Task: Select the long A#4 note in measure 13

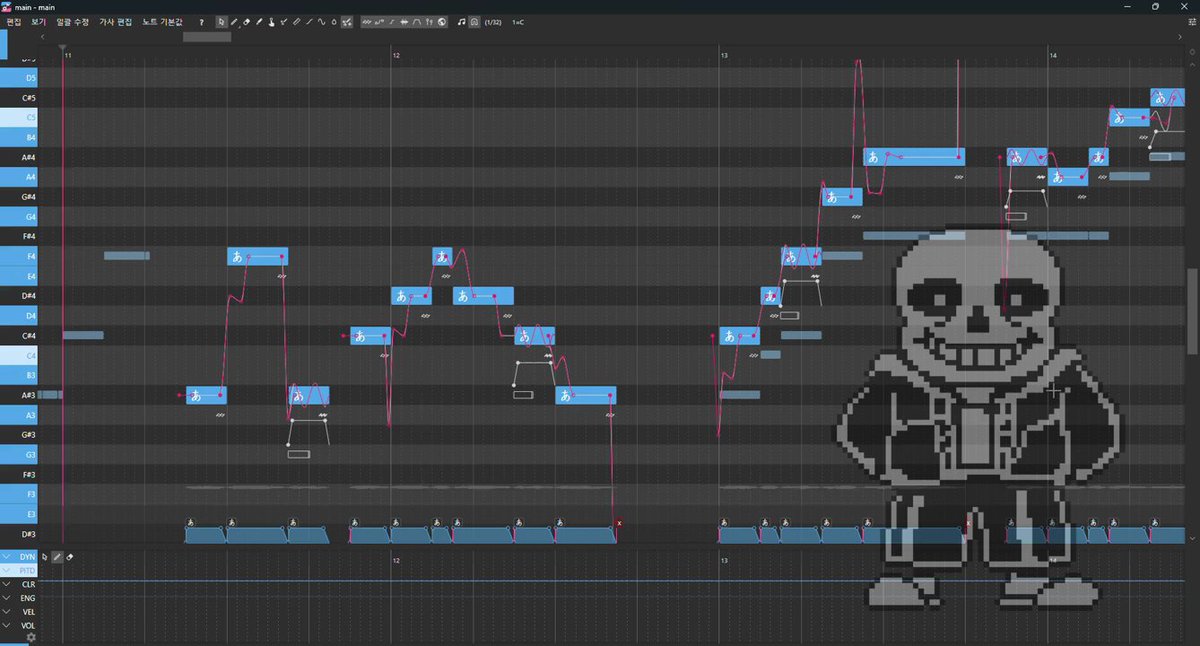Action: (x=914, y=156)
